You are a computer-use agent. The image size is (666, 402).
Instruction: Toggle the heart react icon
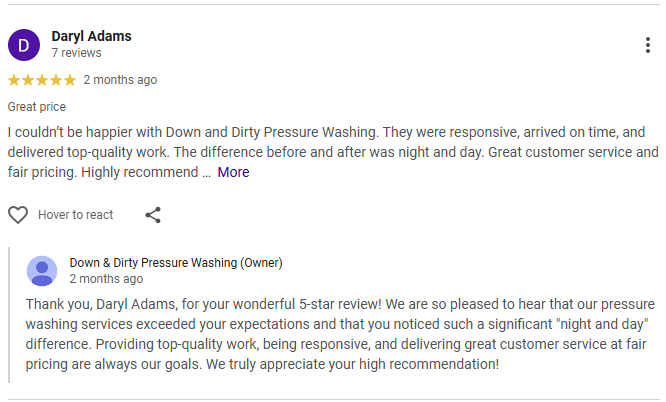point(18,215)
